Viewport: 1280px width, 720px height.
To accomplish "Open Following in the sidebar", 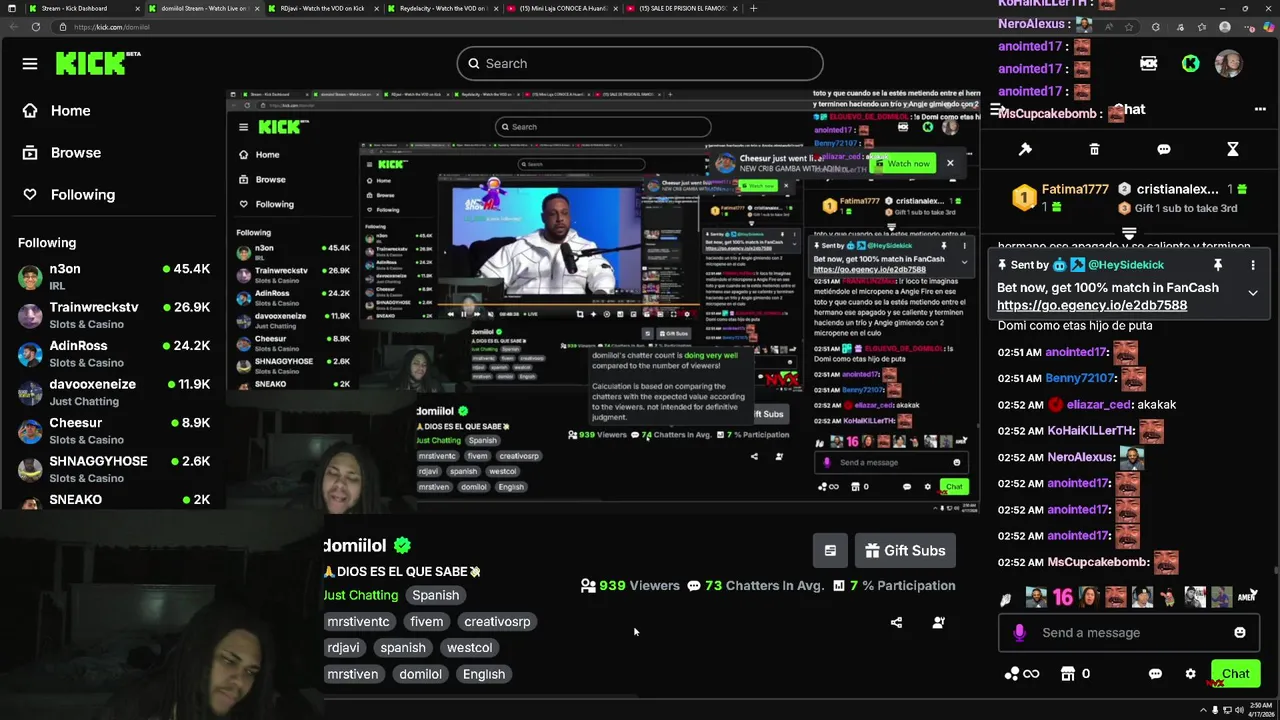I will pos(69,195).
